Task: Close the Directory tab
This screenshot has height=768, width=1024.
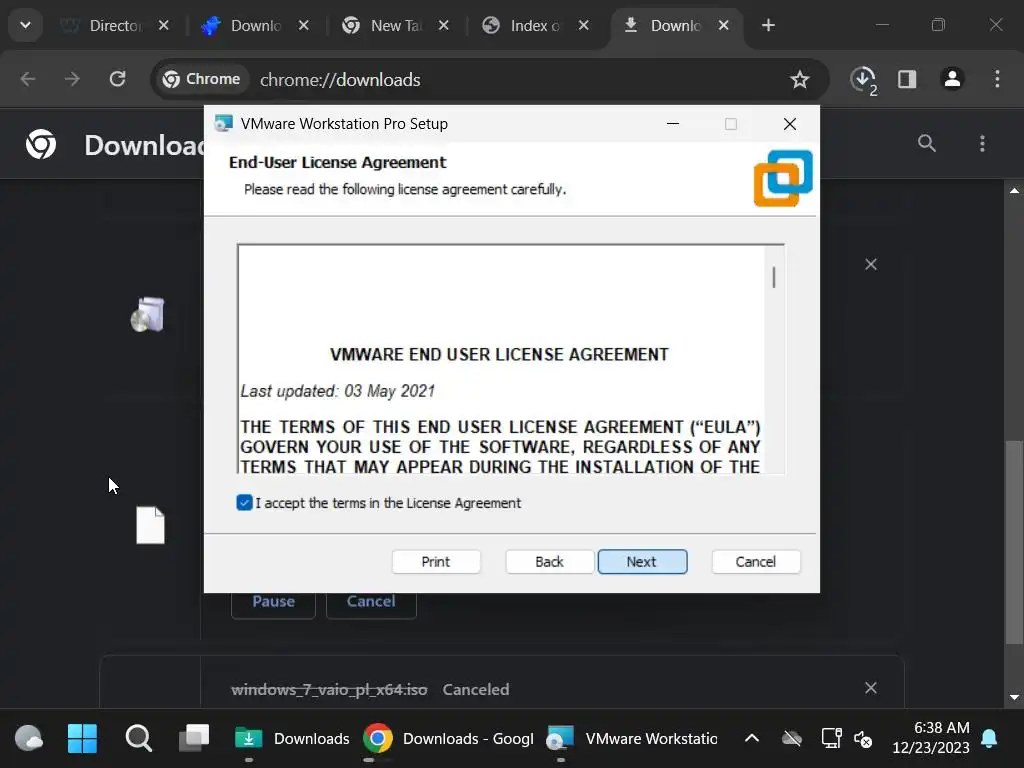Action: 163,25
